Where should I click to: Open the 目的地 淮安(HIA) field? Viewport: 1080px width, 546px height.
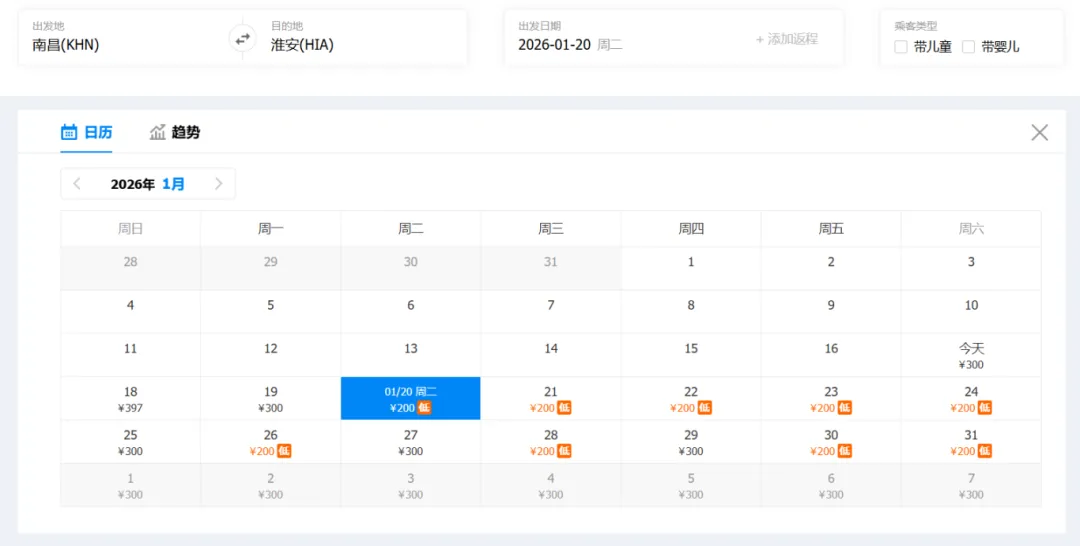click(362, 39)
